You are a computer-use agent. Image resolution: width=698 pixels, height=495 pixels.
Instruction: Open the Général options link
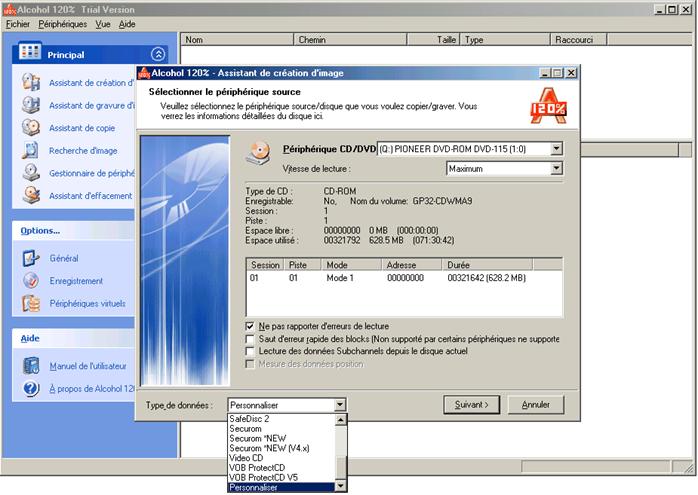[x=64, y=258]
